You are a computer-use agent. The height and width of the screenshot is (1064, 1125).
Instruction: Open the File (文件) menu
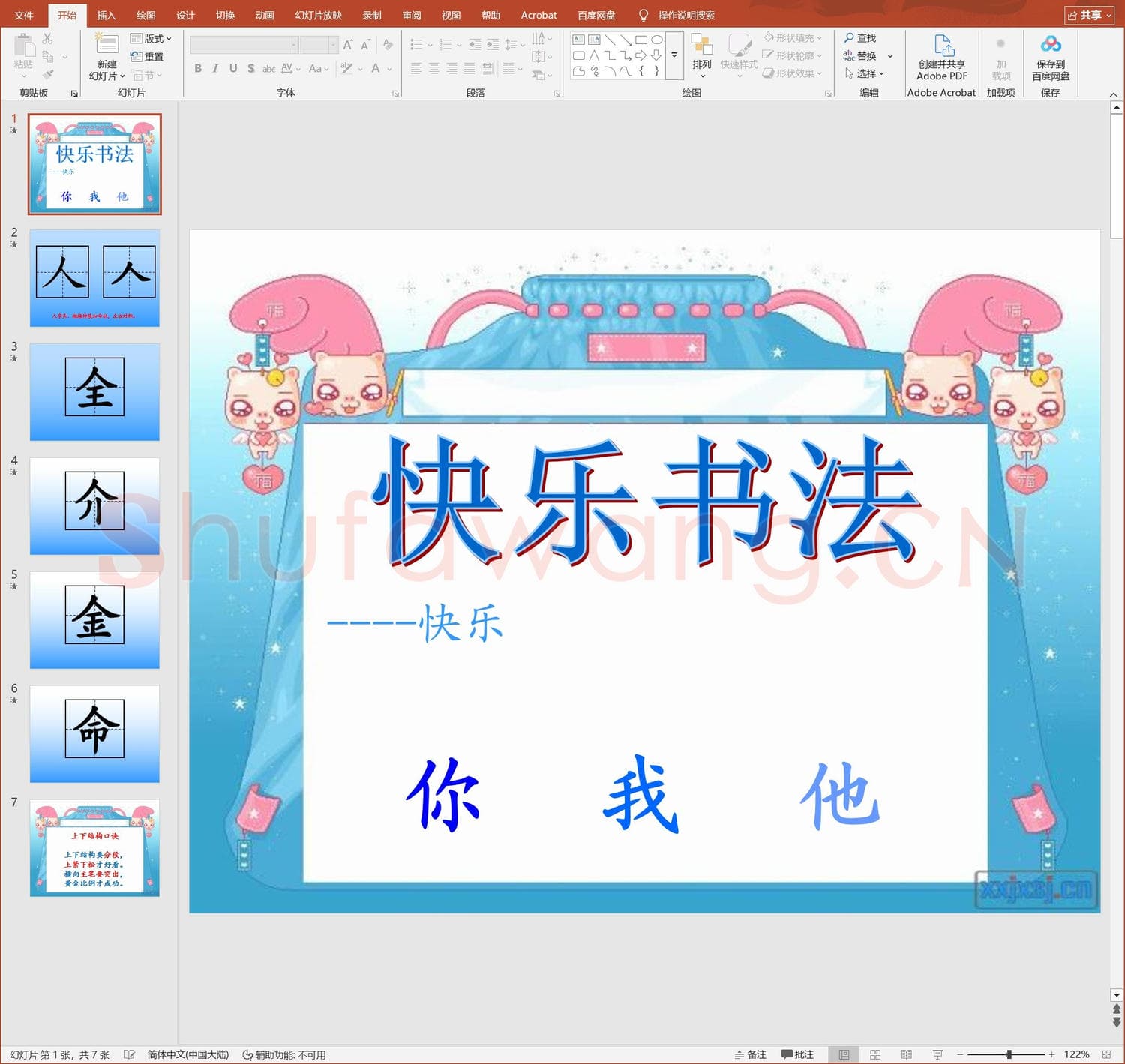[24, 15]
